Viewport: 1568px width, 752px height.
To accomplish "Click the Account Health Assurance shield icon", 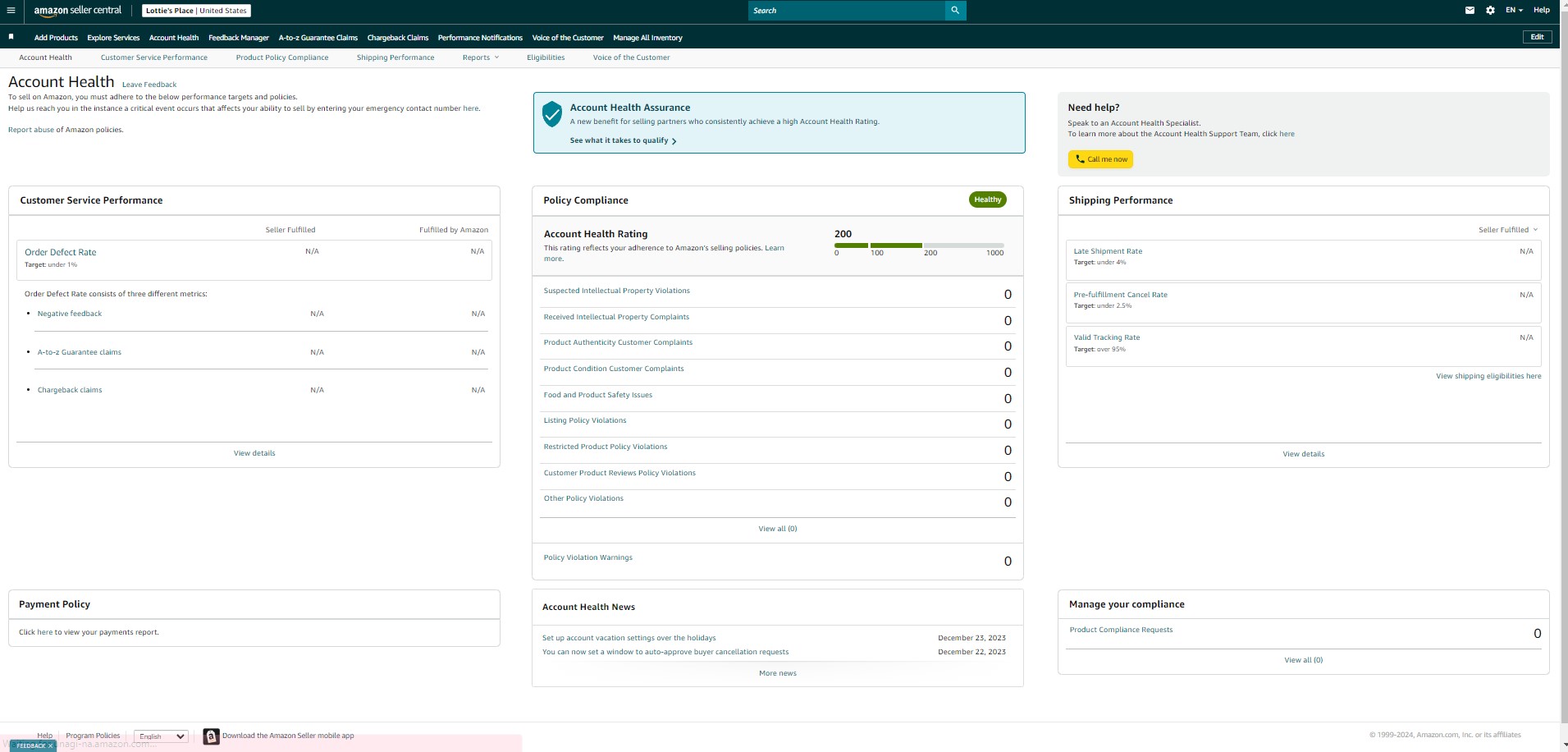I will click(x=552, y=114).
